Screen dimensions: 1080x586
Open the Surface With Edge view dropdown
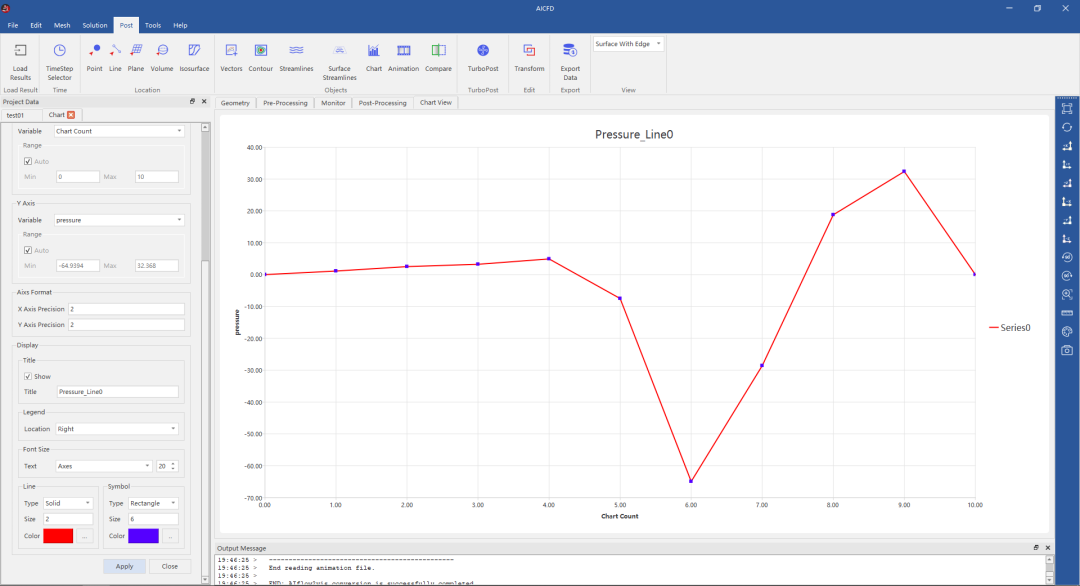click(628, 43)
